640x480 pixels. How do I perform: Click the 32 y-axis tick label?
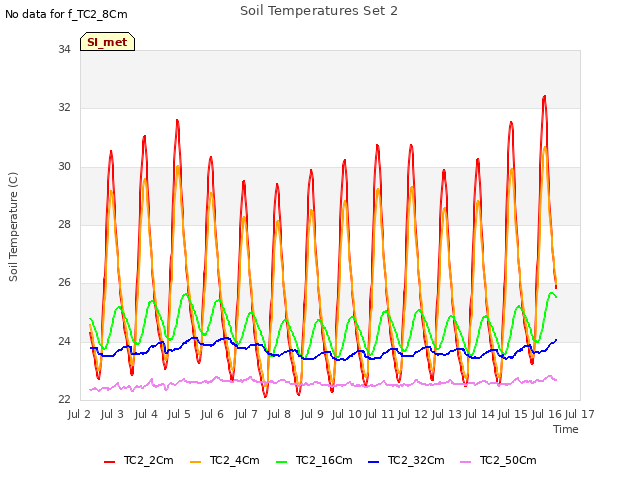tap(64, 107)
